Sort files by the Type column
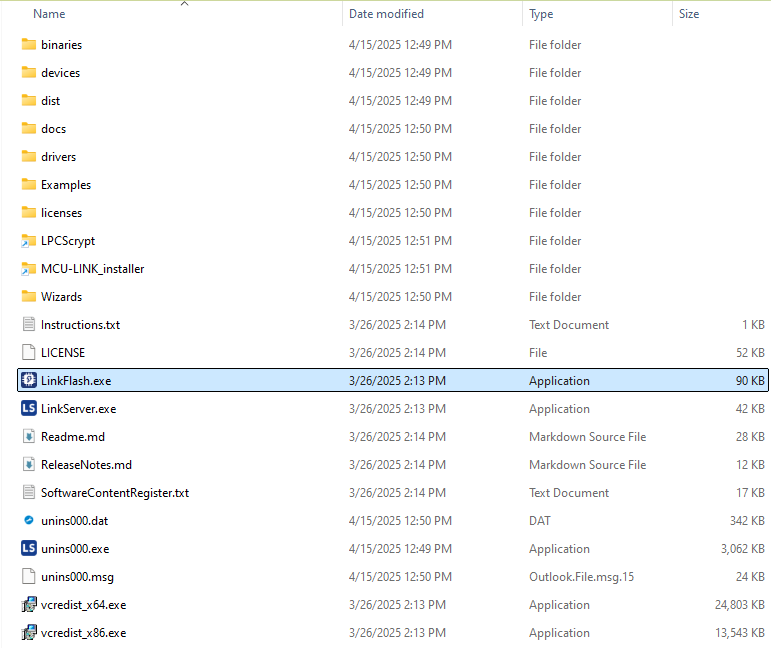 (x=541, y=14)
